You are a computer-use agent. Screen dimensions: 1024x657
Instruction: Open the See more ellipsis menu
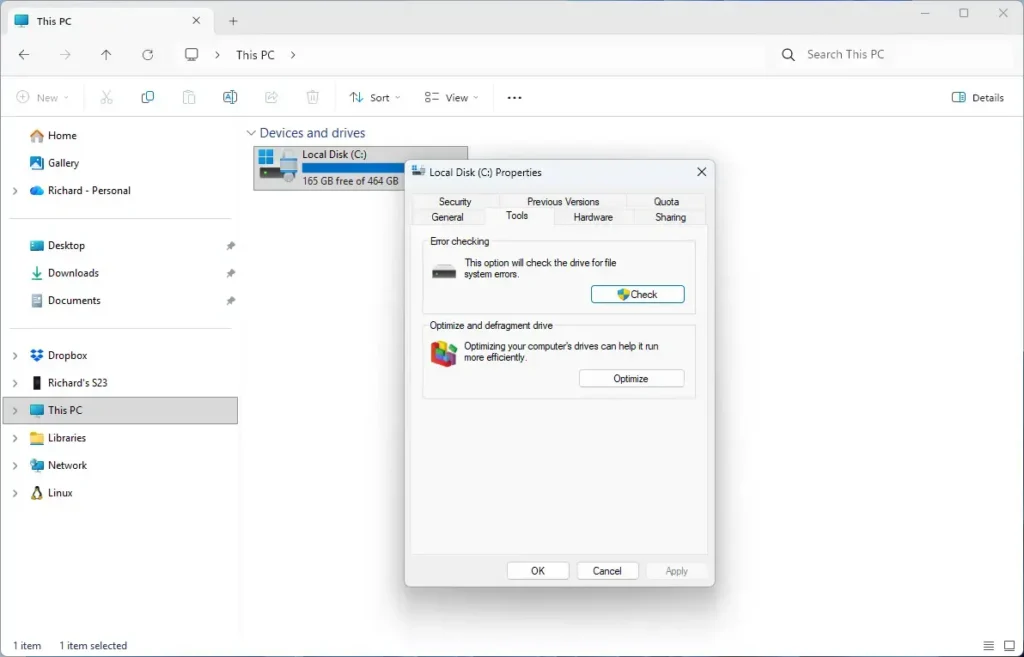[x=515, y=98]
